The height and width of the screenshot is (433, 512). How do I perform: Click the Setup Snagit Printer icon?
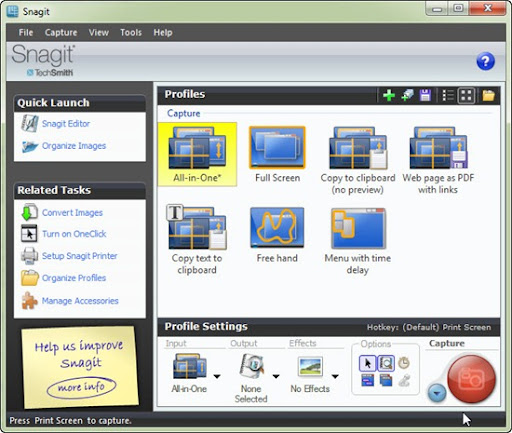[30, 256]
